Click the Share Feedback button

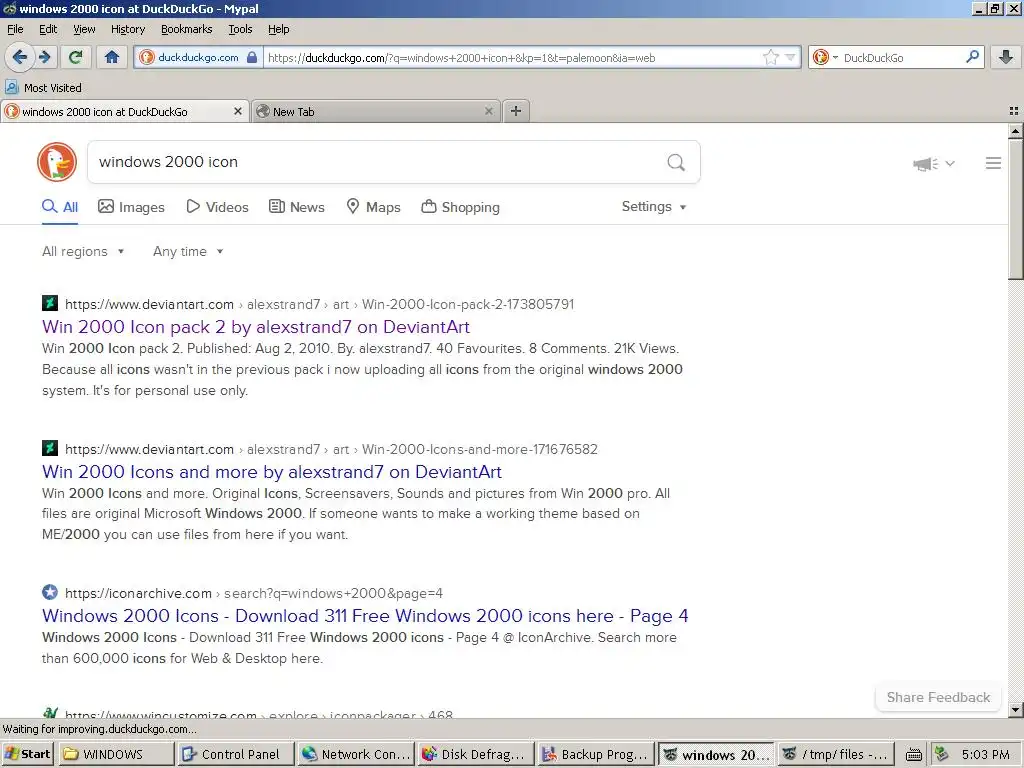pyautogui.click(x=938, y=697)
